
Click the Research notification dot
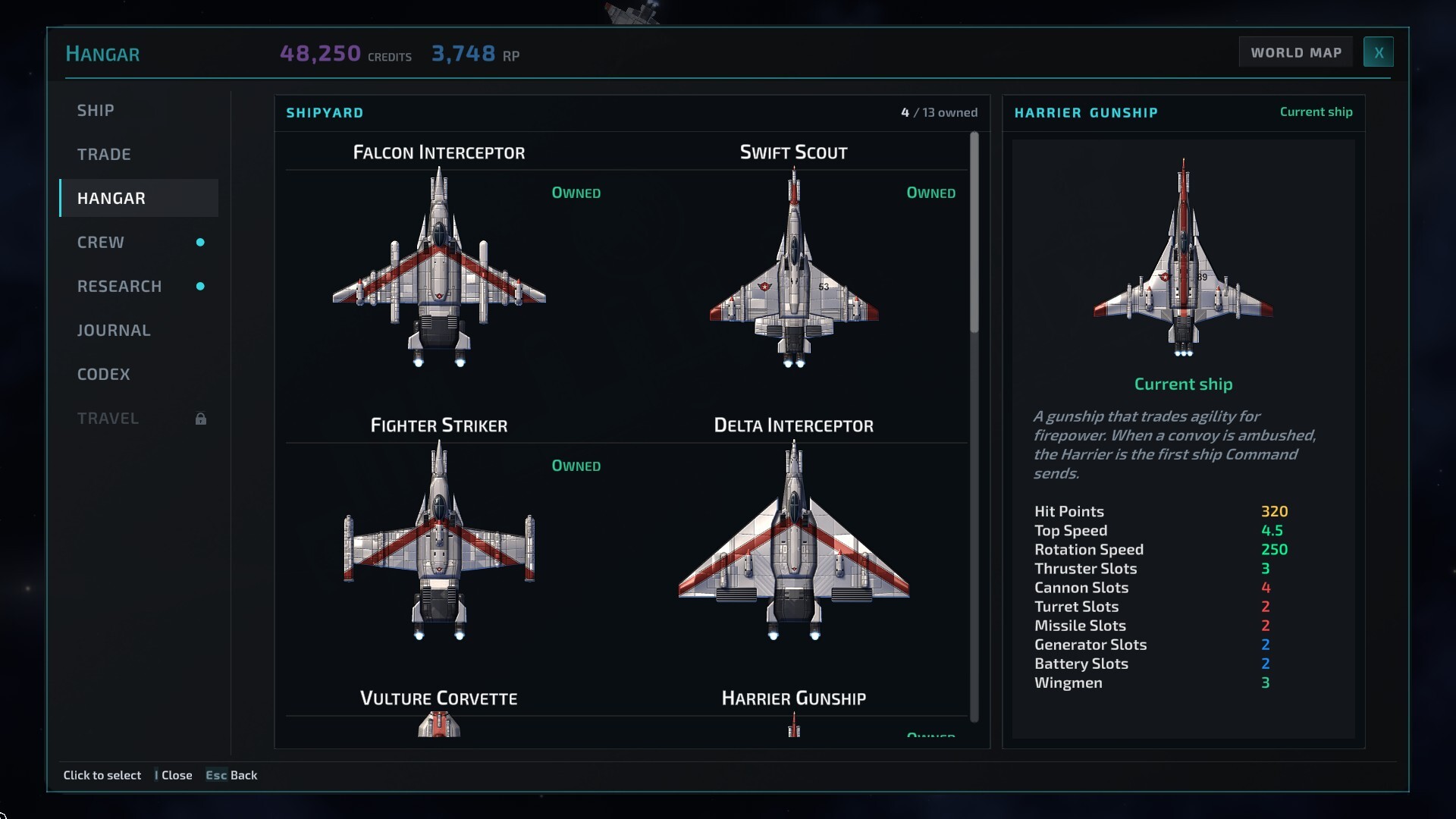[x=200, y=287]
